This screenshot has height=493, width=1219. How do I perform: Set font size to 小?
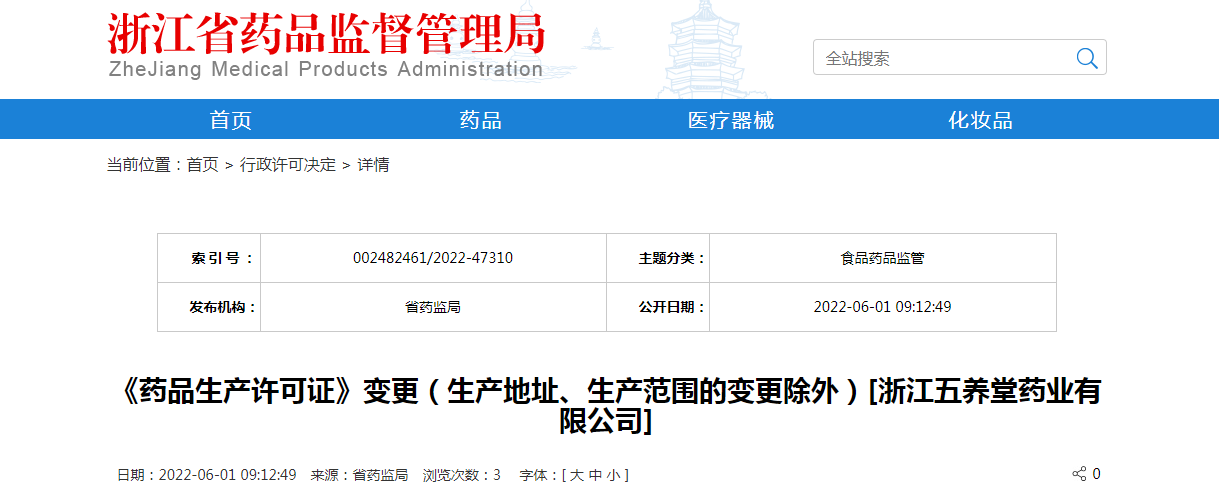point(612,475)
